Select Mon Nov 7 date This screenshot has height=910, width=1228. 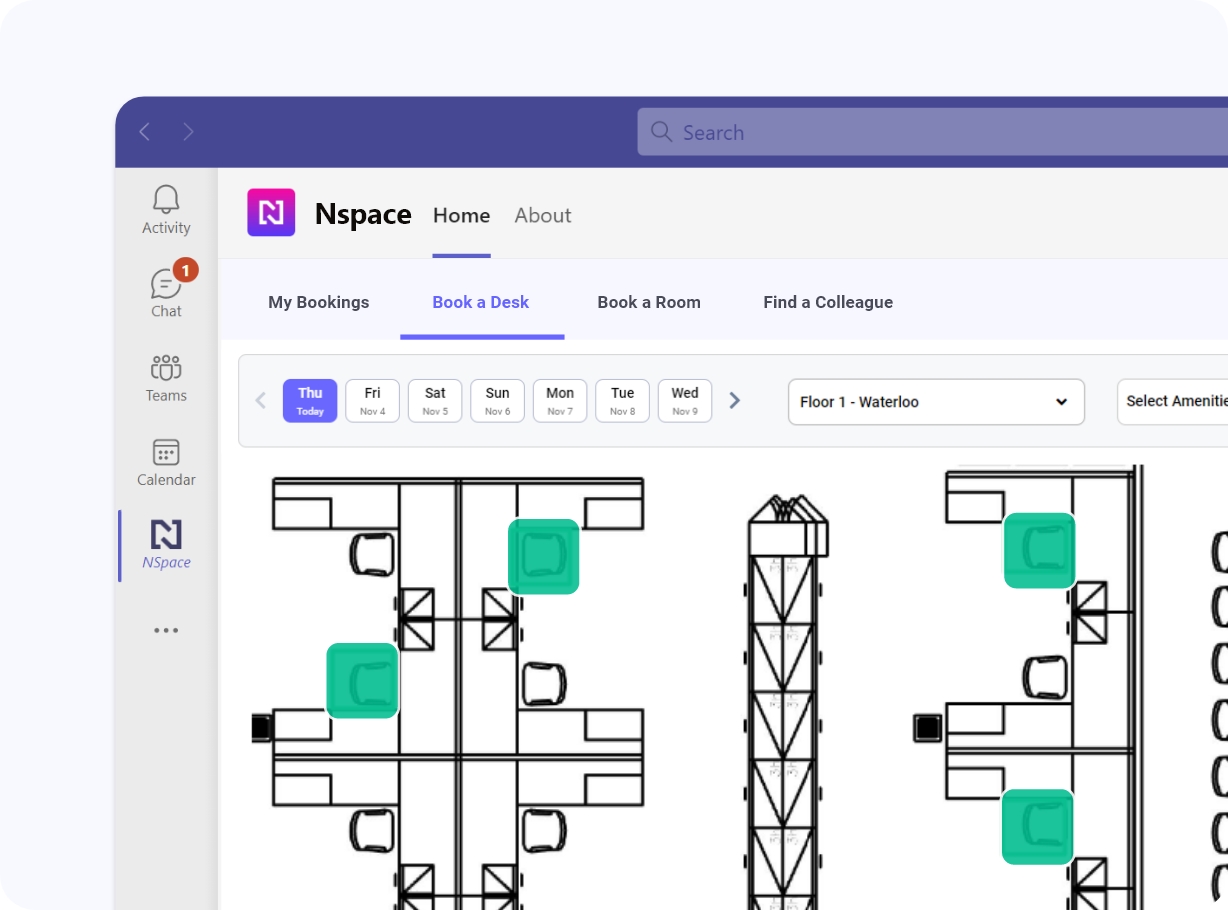coord(560,400)
